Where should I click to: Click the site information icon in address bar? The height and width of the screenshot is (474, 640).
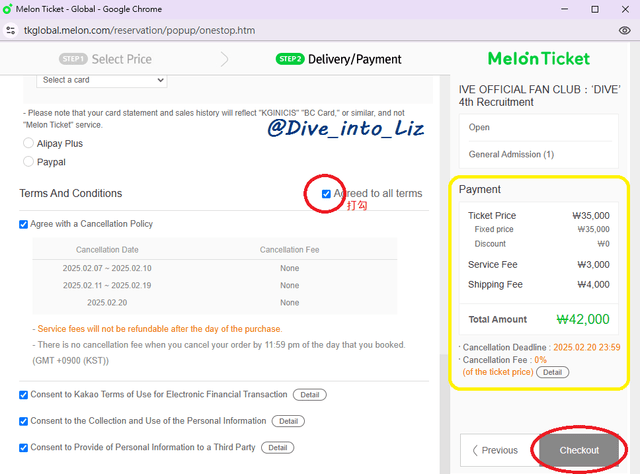[x=10, y=31]
